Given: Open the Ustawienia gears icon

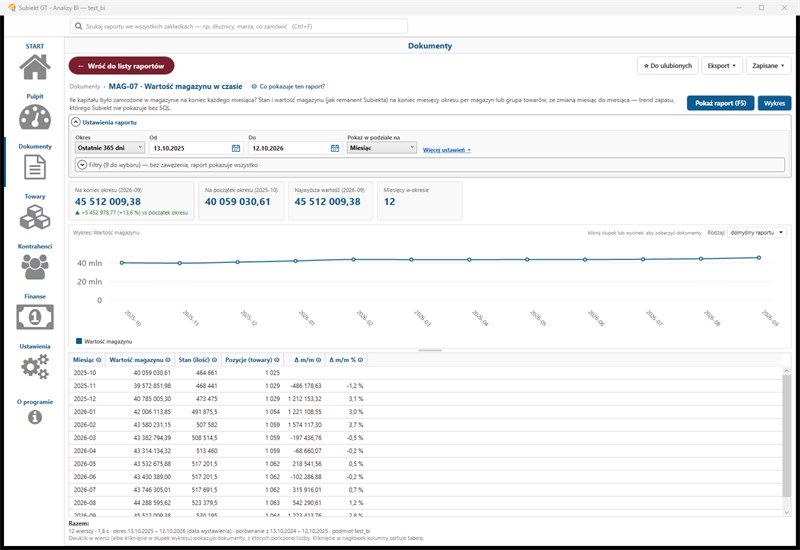Looking at the screenshot, I should (35, 367).
